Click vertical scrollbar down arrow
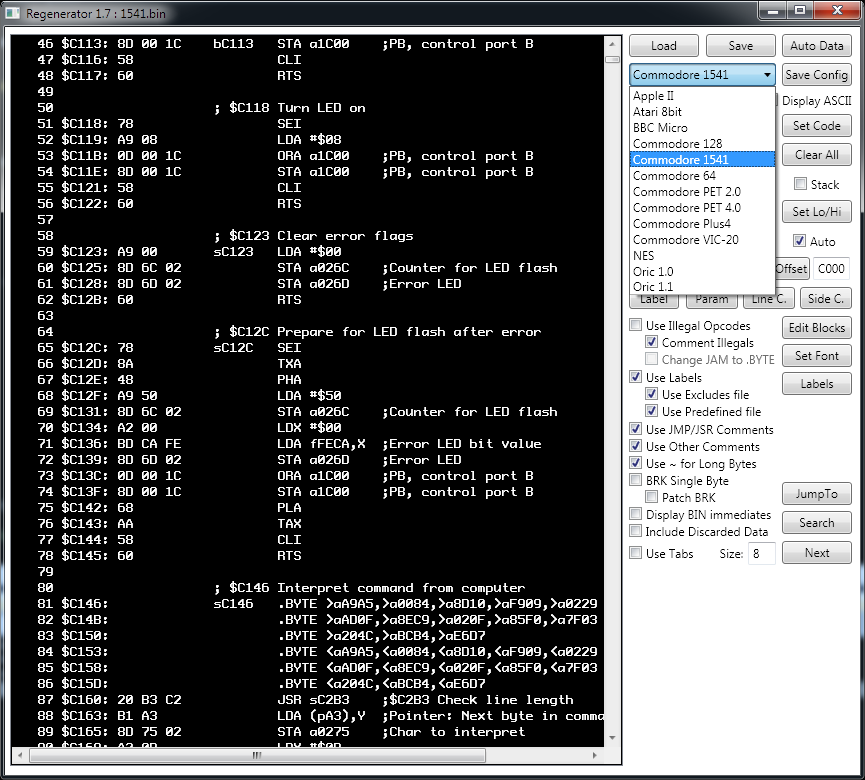This screenshot has width=865, height=780. coord(612,738)
